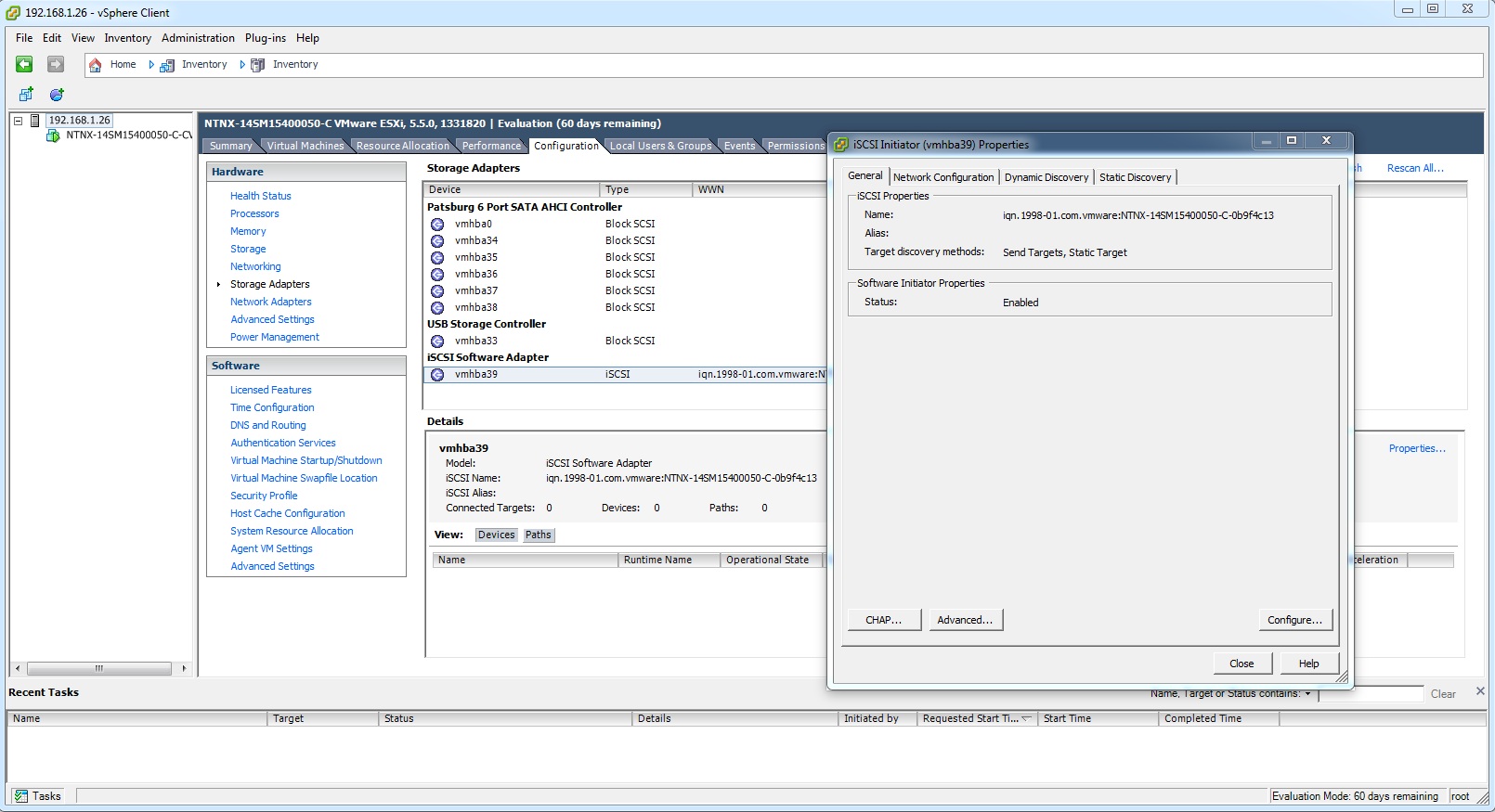Select the NTNX host VM icon in tree

click(x=54, y=135)
